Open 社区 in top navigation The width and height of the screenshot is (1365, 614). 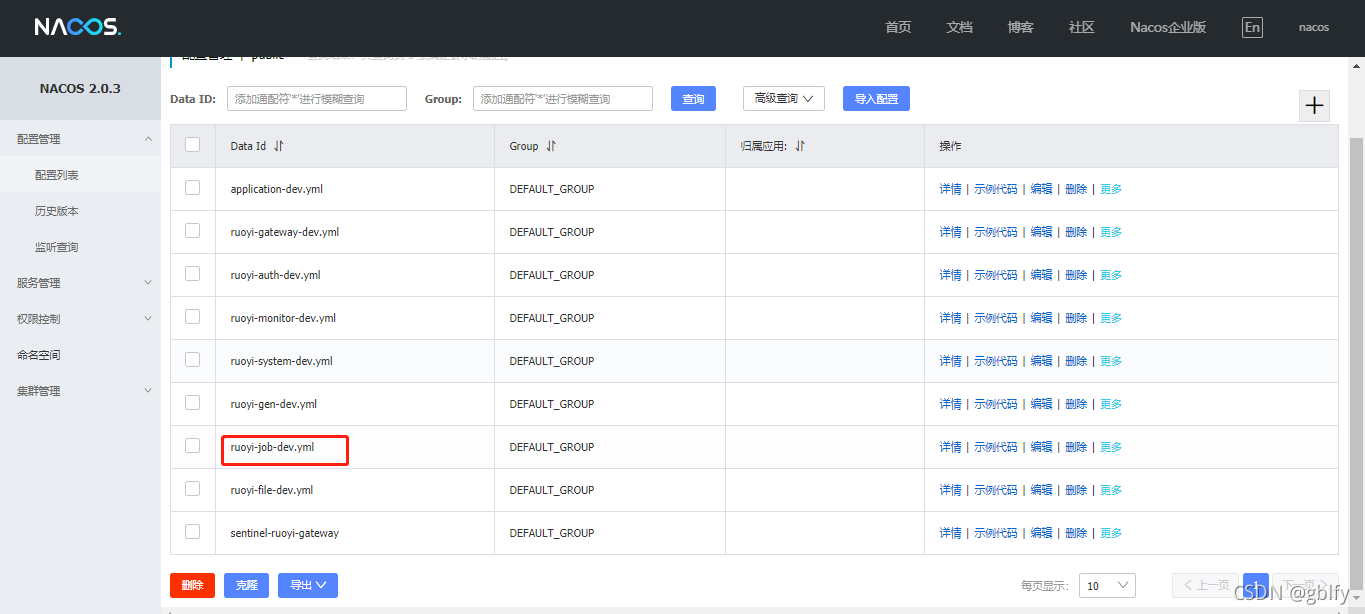[x=1081, y=27]
